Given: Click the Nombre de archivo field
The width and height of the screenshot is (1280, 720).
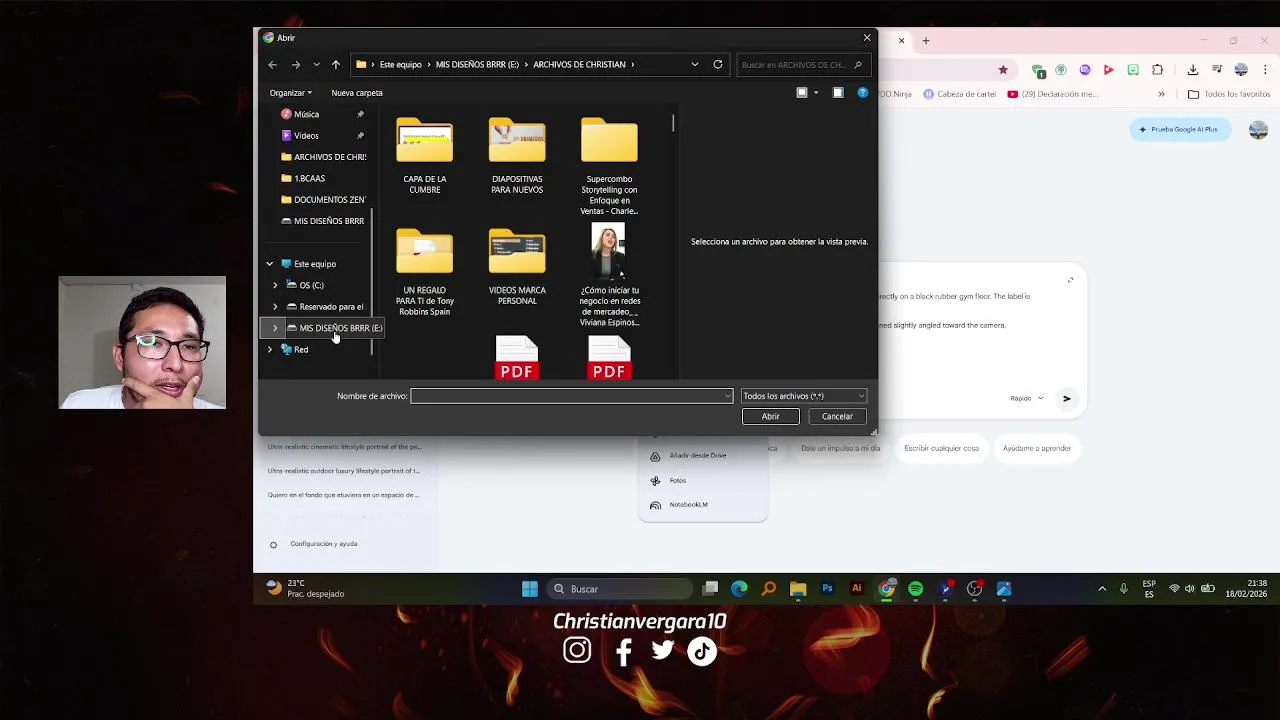Looking at the screenshot, I should [x=571, y=396].
